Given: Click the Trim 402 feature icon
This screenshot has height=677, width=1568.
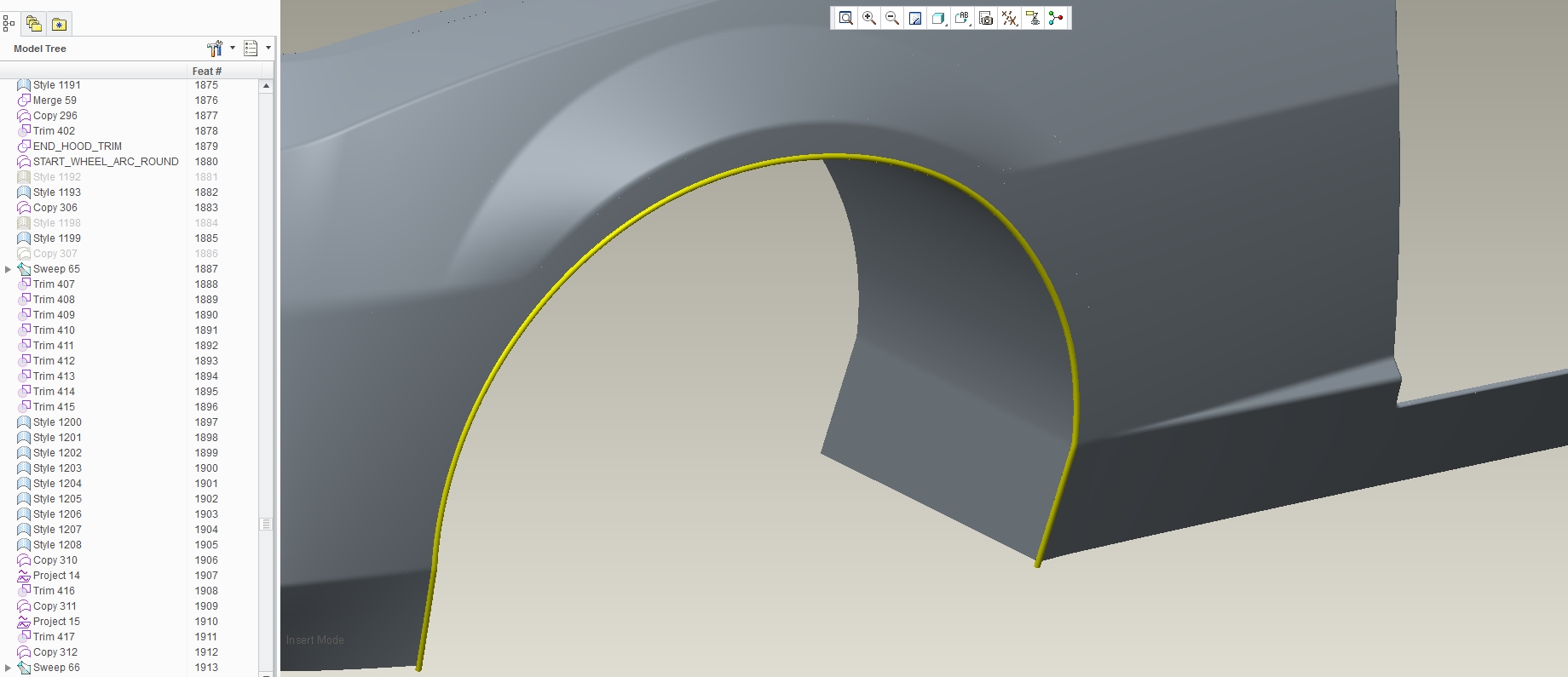Looking at the screenshot, I should (24, 131).
